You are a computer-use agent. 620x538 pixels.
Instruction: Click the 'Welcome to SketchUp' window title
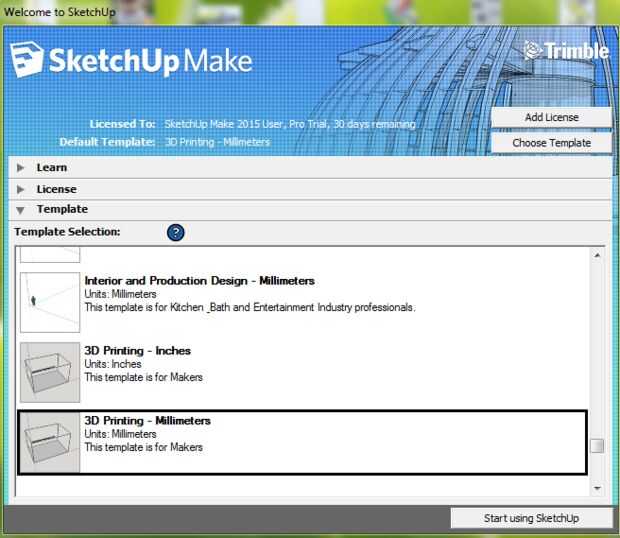(60, 12)
